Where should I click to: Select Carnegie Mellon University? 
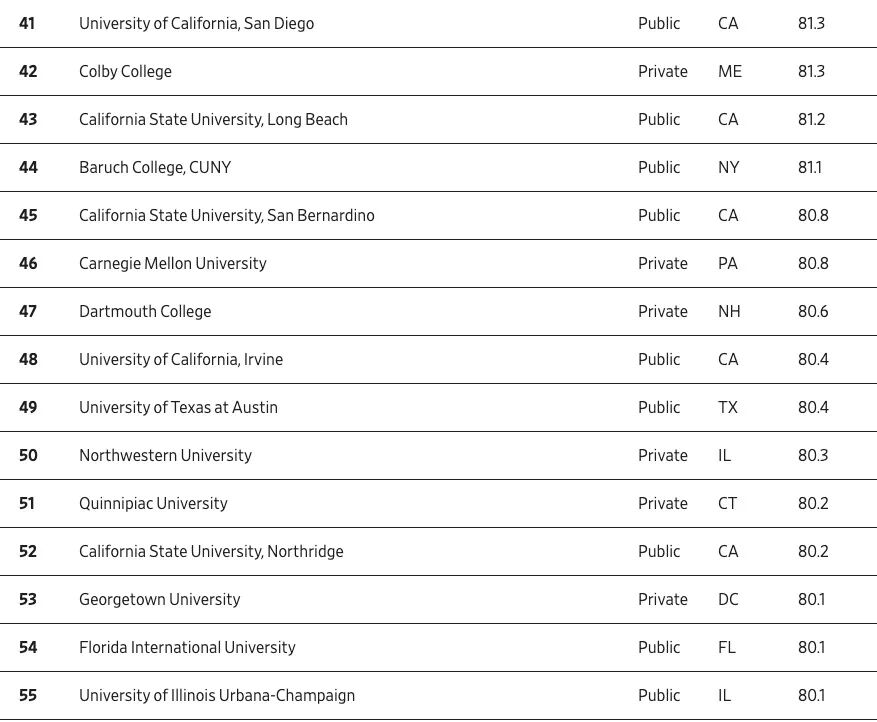click(x=173, y=263)
